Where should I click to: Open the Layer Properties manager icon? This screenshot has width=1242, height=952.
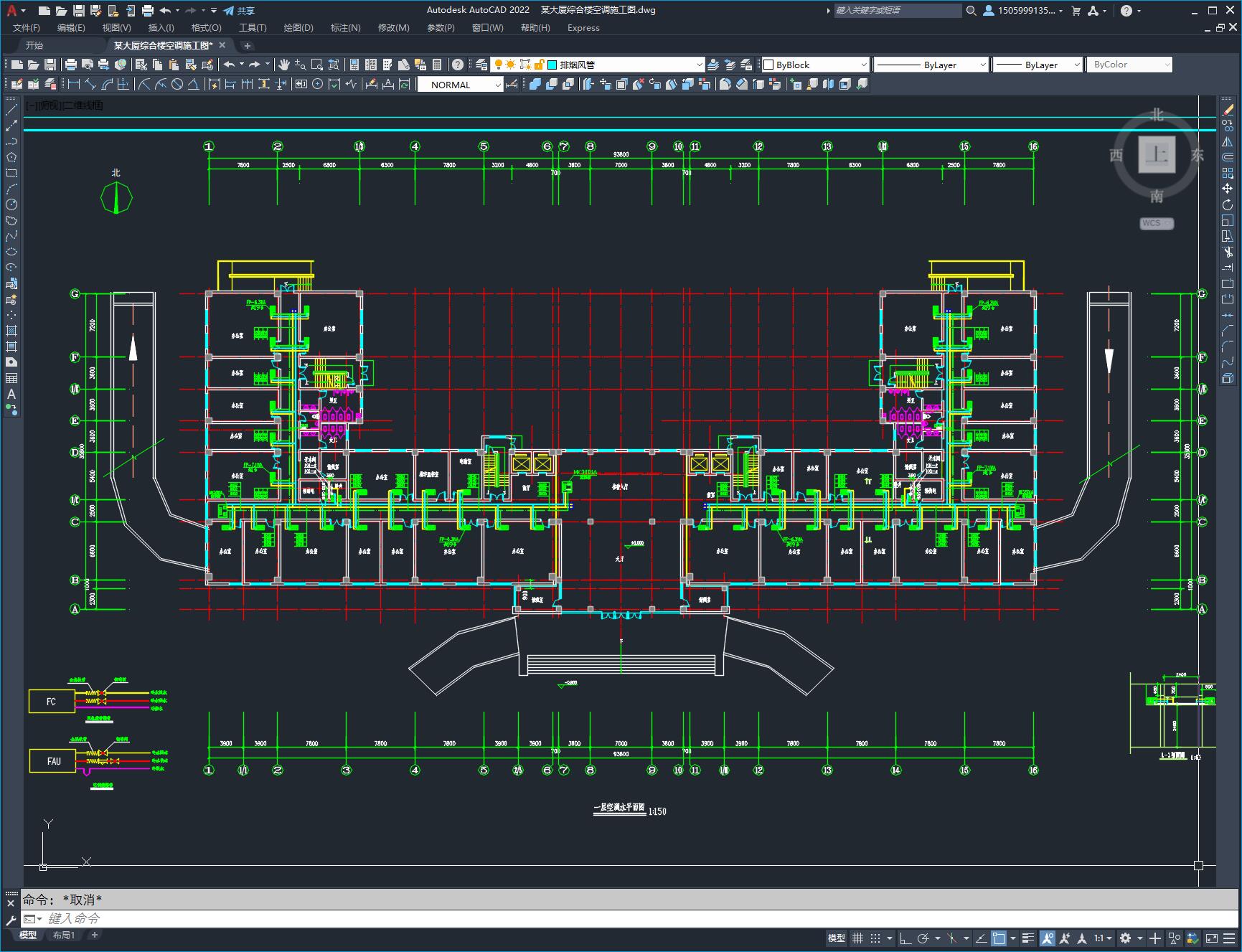coord(481,65)
